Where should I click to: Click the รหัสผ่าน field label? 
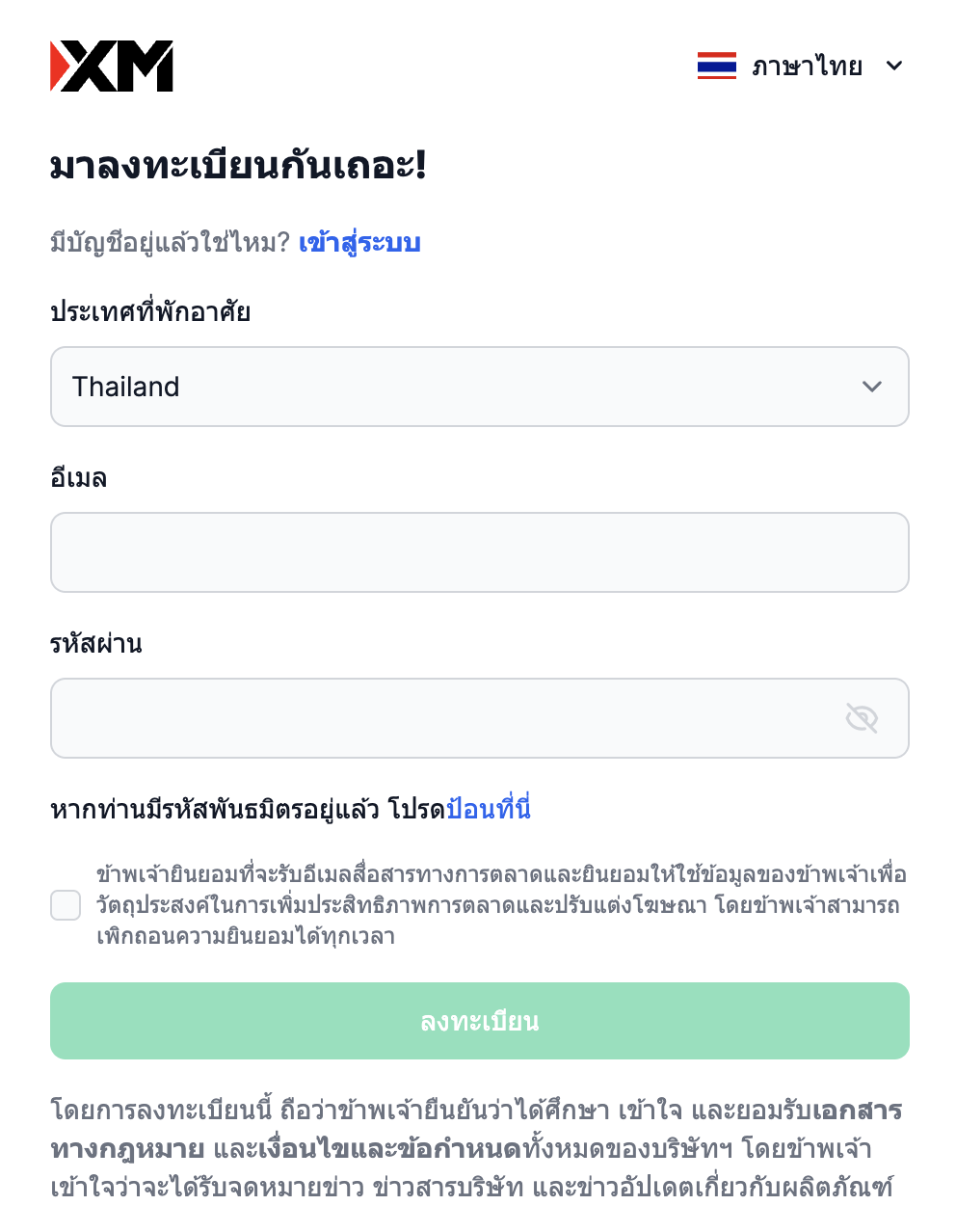point(95,643)
